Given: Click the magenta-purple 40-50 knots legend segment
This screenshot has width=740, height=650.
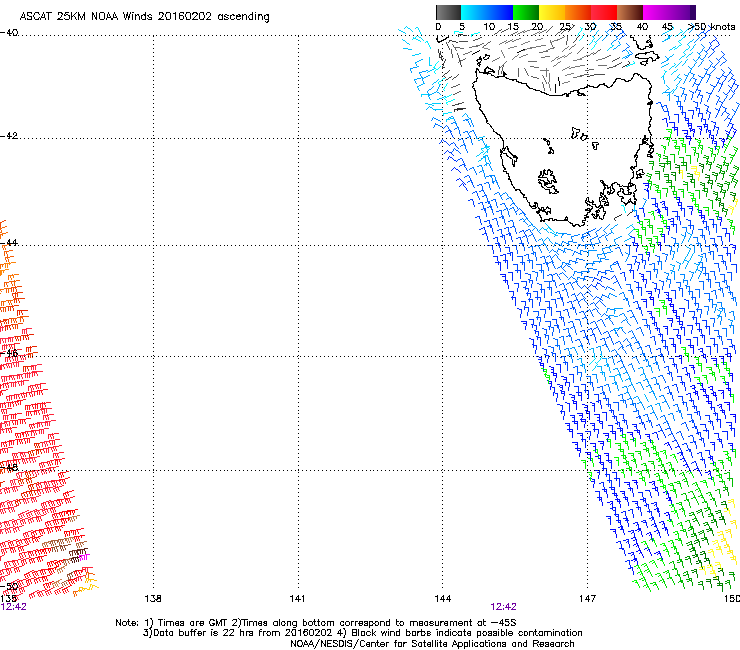Looking at the screenshot, I should click(669, 12).
